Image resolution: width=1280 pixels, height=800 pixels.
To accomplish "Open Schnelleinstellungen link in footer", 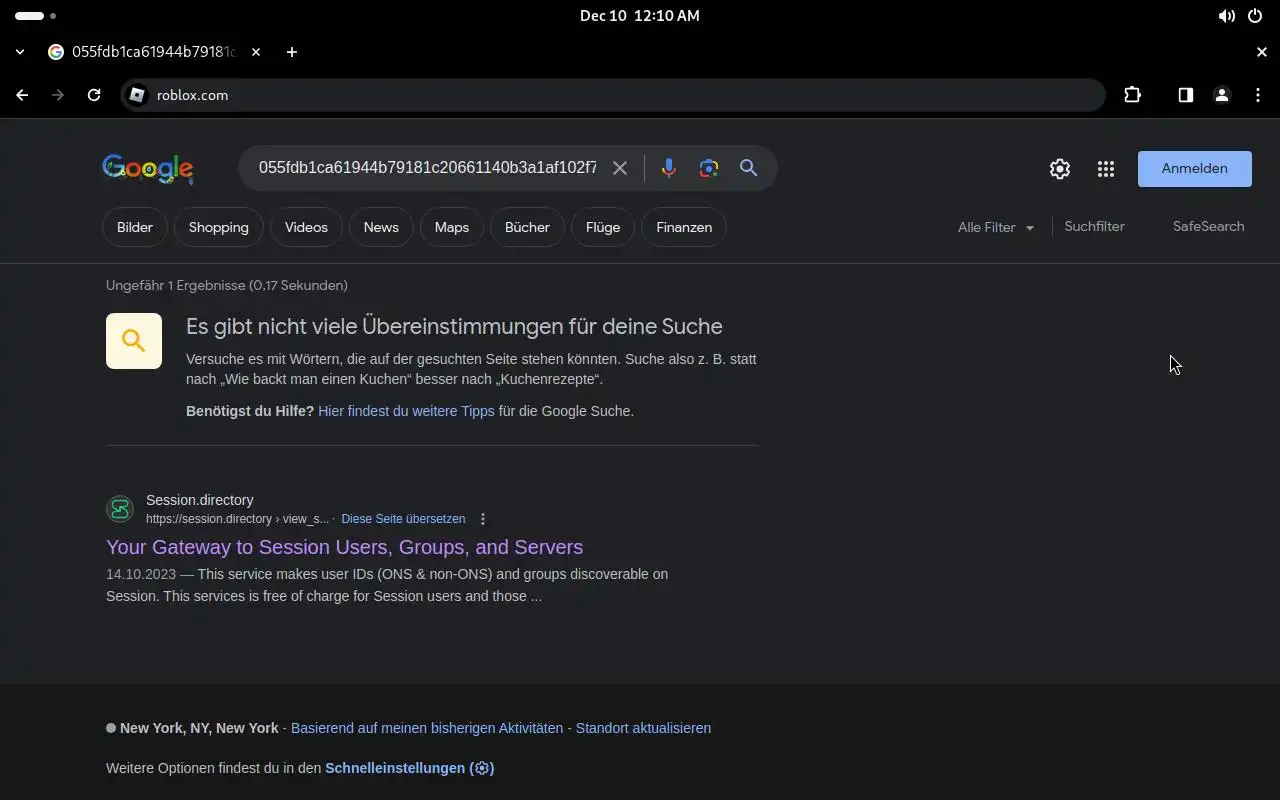I will 409,768.
